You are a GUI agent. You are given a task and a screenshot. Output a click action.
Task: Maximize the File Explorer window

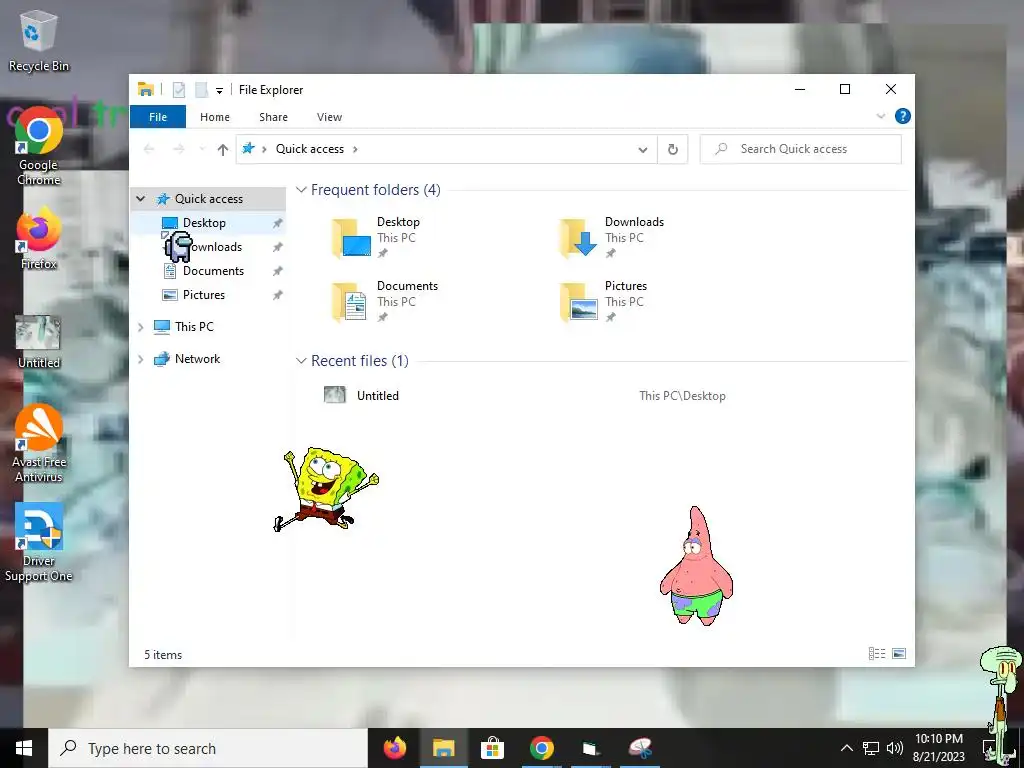[x=845, y=89]
